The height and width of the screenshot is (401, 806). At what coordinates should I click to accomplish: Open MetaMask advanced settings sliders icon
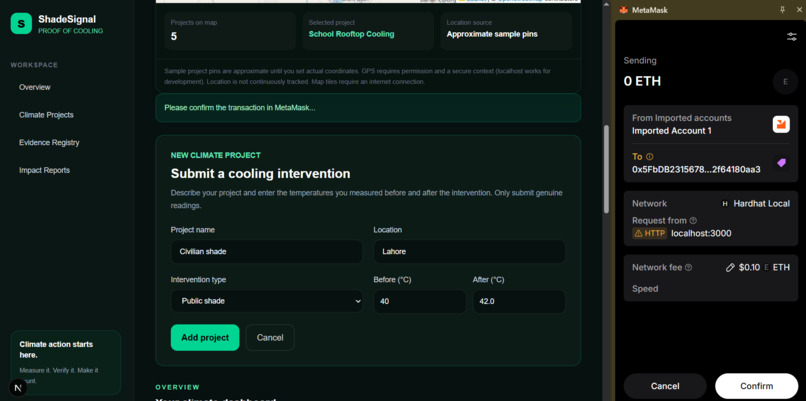pos(792,37)
